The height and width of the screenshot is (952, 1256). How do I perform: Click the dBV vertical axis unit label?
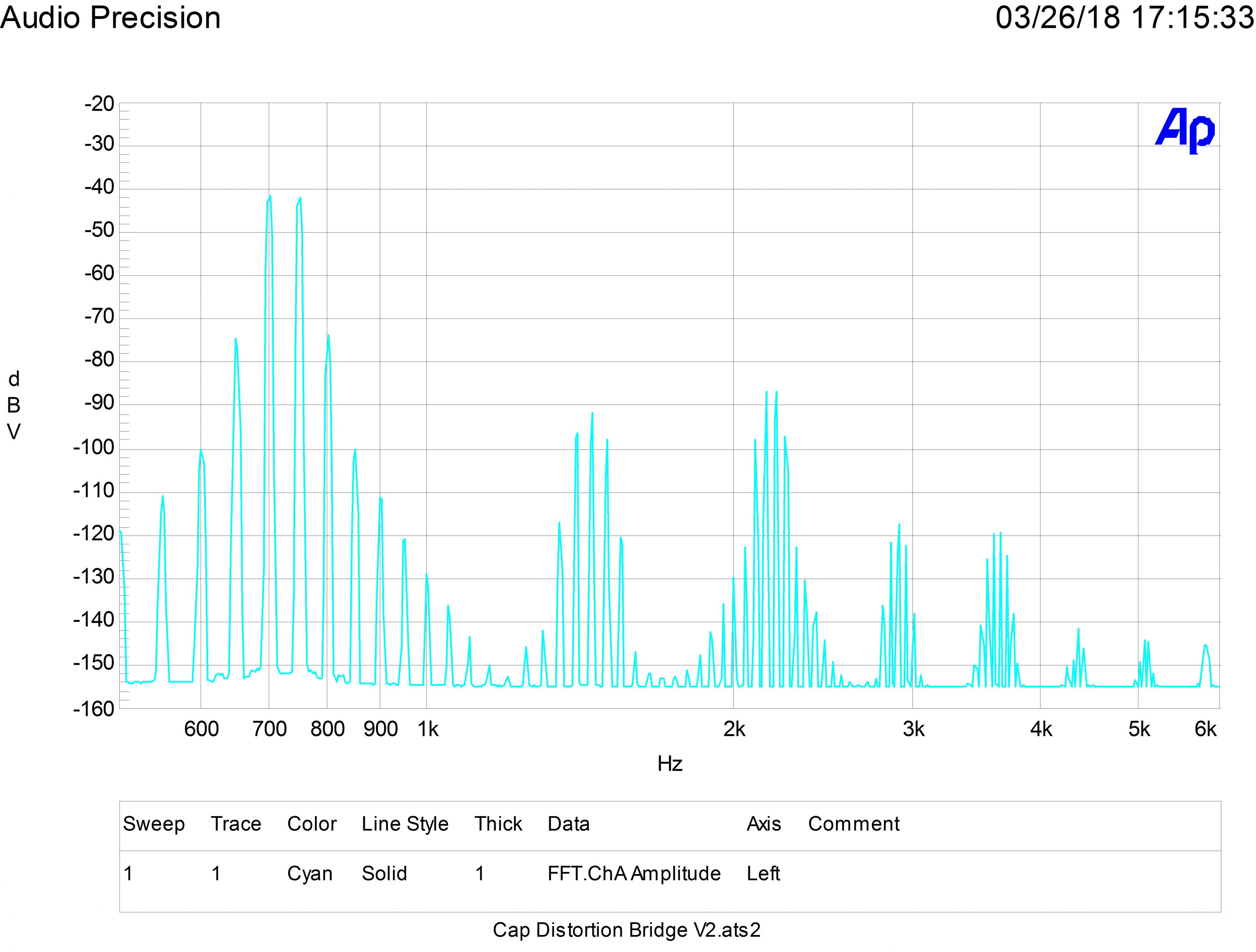[x=14, y=405]
